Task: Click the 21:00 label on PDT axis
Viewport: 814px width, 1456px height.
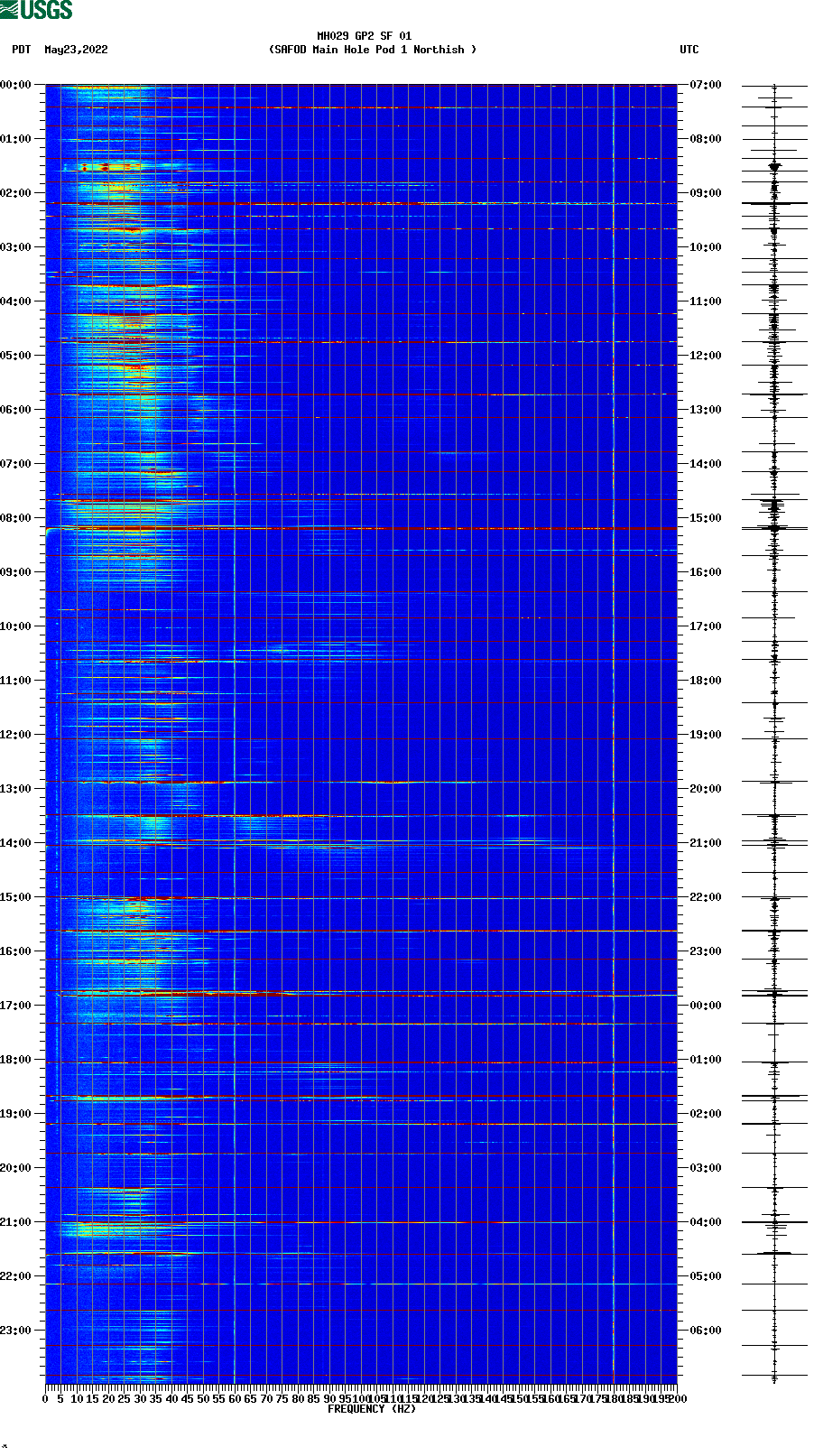Action: (16, 1222)
